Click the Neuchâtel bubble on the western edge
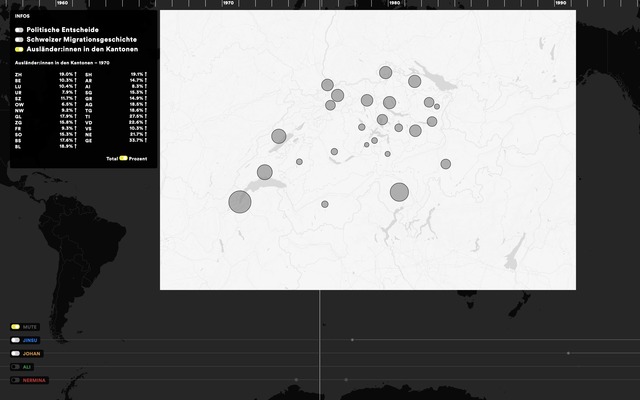The width and height of the screenshot is (640, 400). tap(279, 136)
